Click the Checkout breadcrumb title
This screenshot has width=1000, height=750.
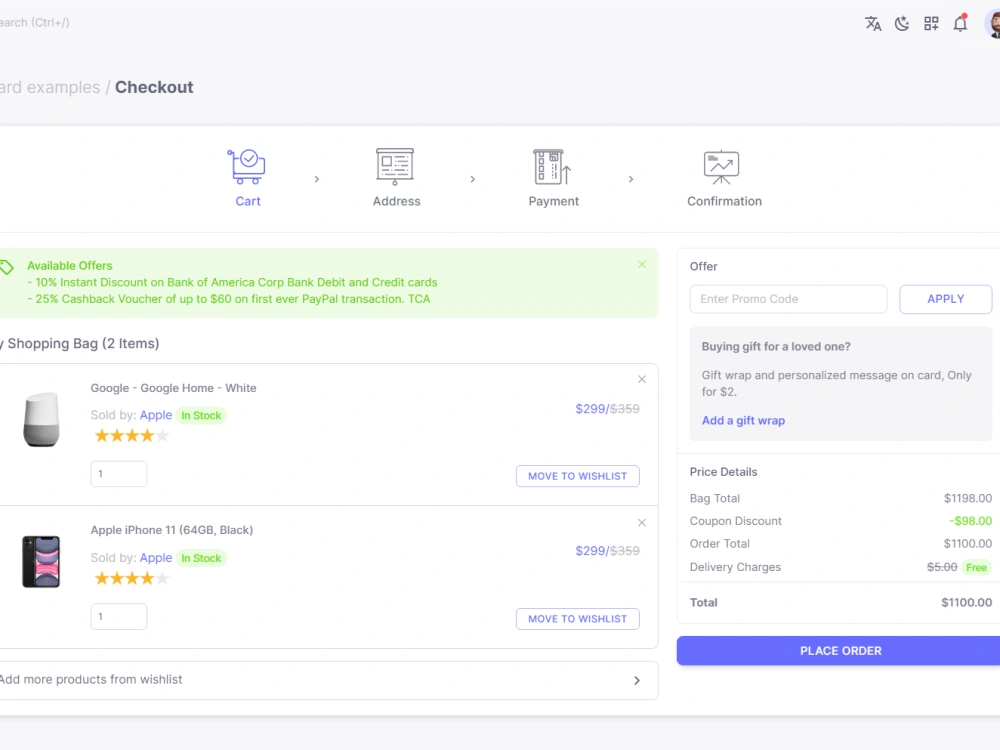click(154, 87)
